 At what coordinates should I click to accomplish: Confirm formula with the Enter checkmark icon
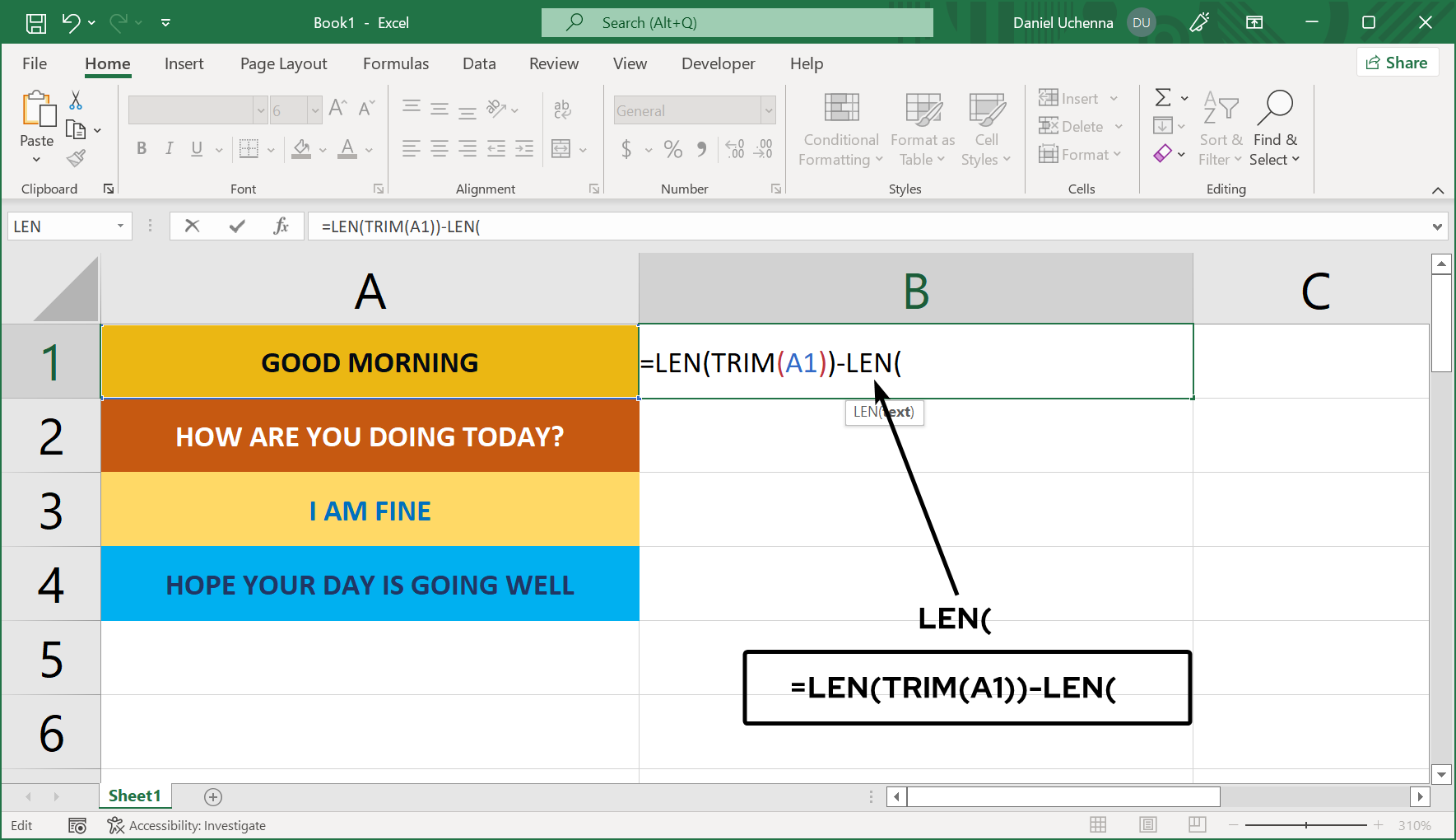pos(237,226)
